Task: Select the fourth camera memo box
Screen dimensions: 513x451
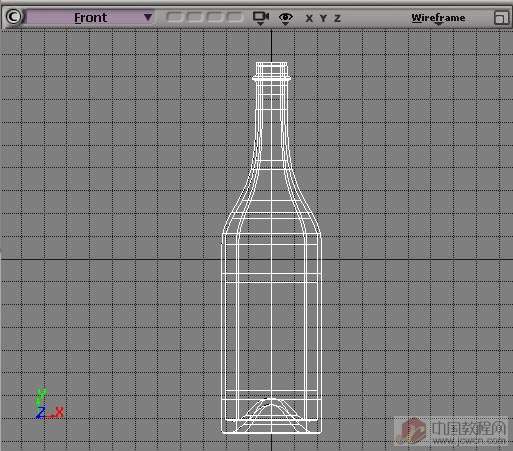Action: pyautogui.click(x=235, y=17)
